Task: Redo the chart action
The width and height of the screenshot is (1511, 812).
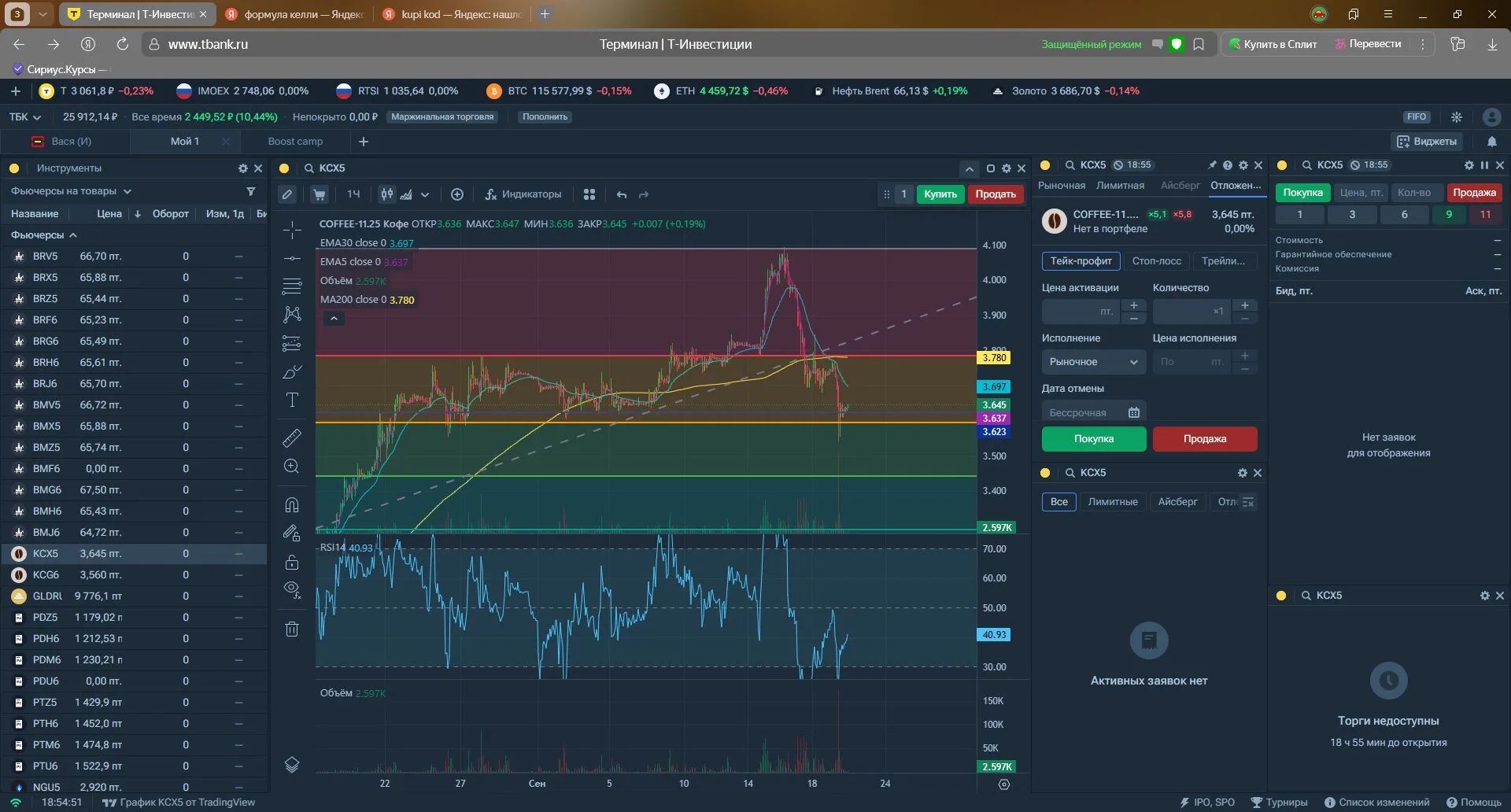Action: click(x=644, y=194)
